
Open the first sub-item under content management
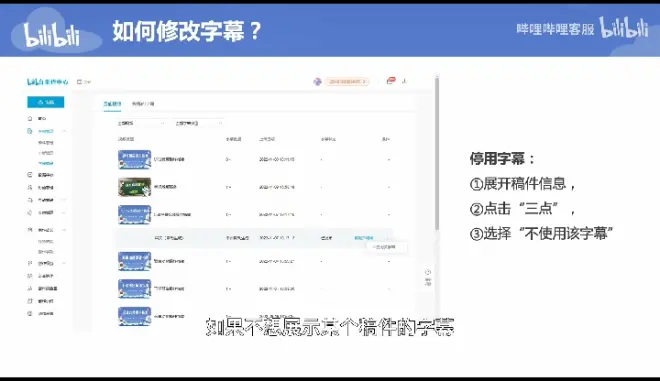pyautogui.click(x=45, y=143)
